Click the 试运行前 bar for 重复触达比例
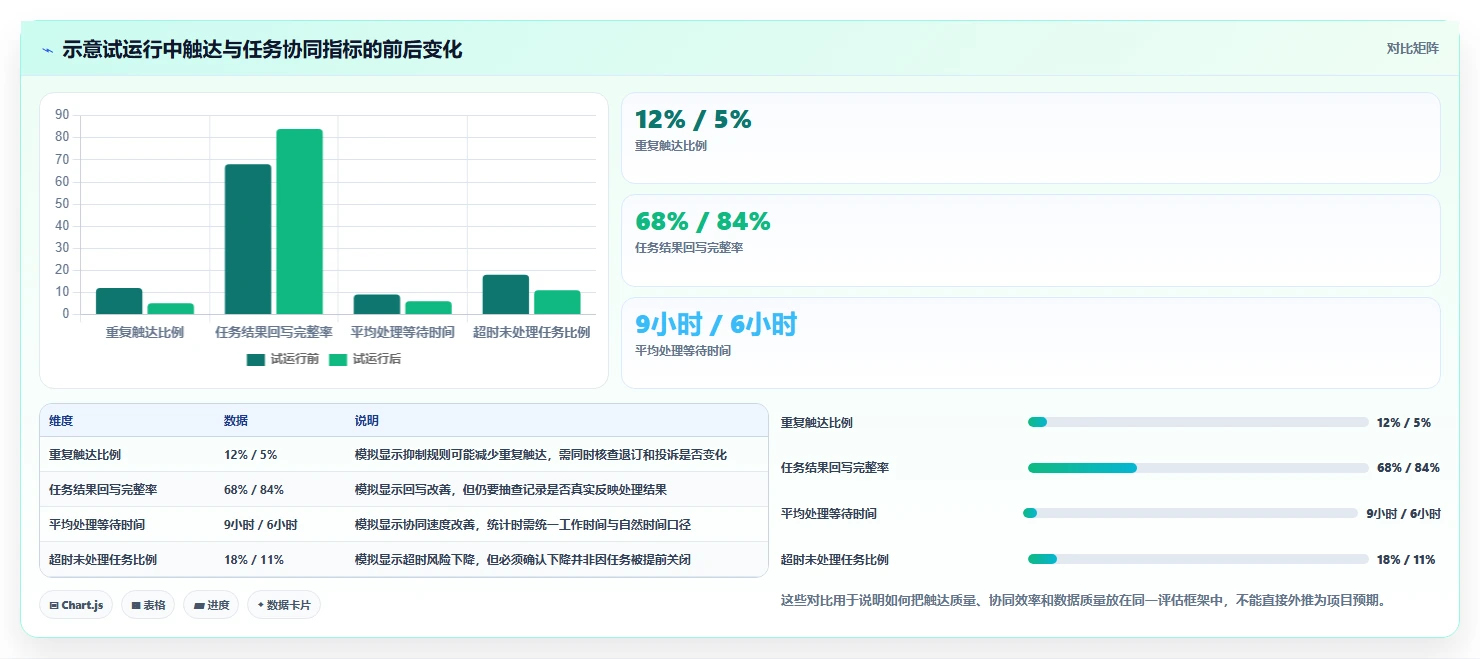Viewport: 1480px width, 659px height. (119, 301)
